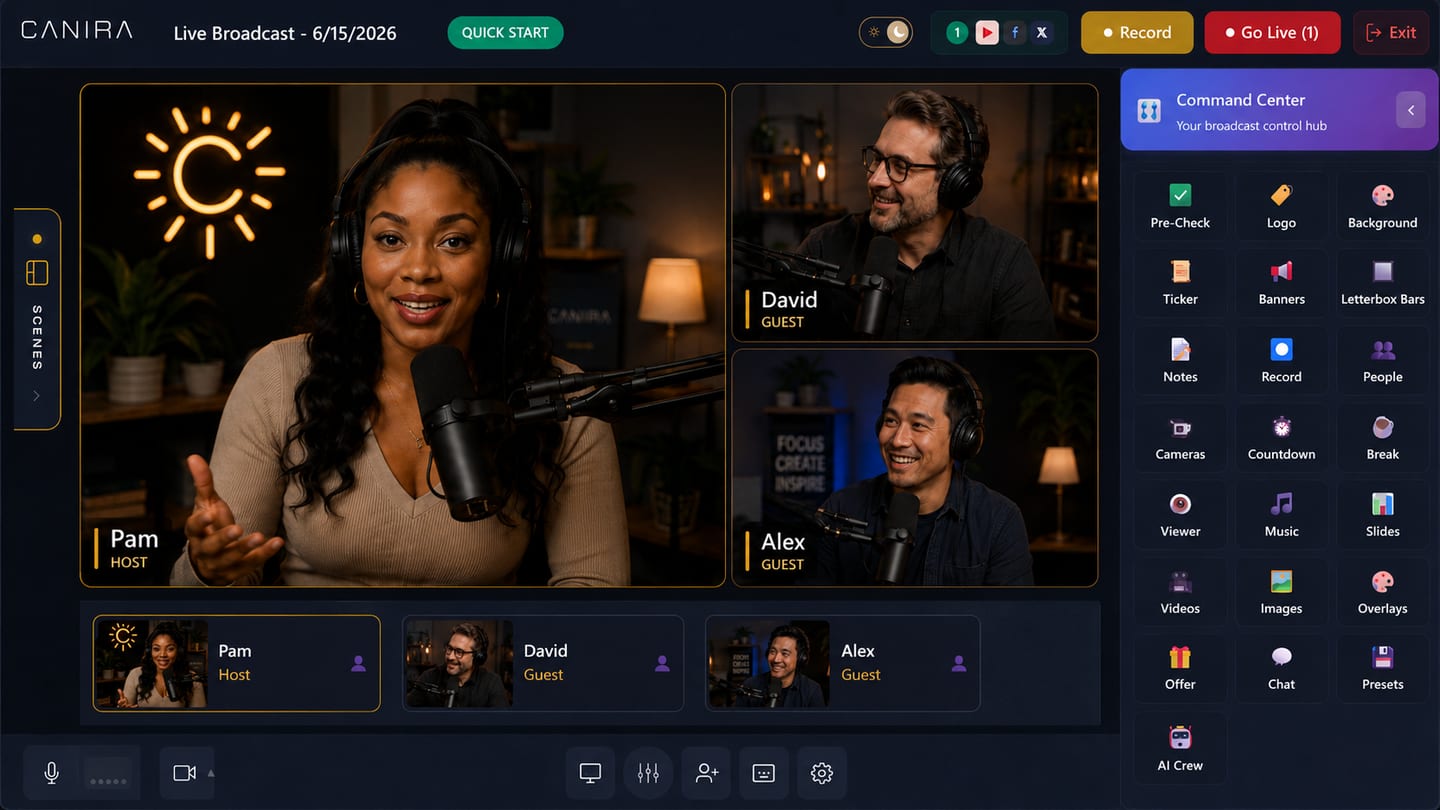Mute the microphone
Image resolution: width=1440 pixels, height=810 pixels.
coord(51,773)
